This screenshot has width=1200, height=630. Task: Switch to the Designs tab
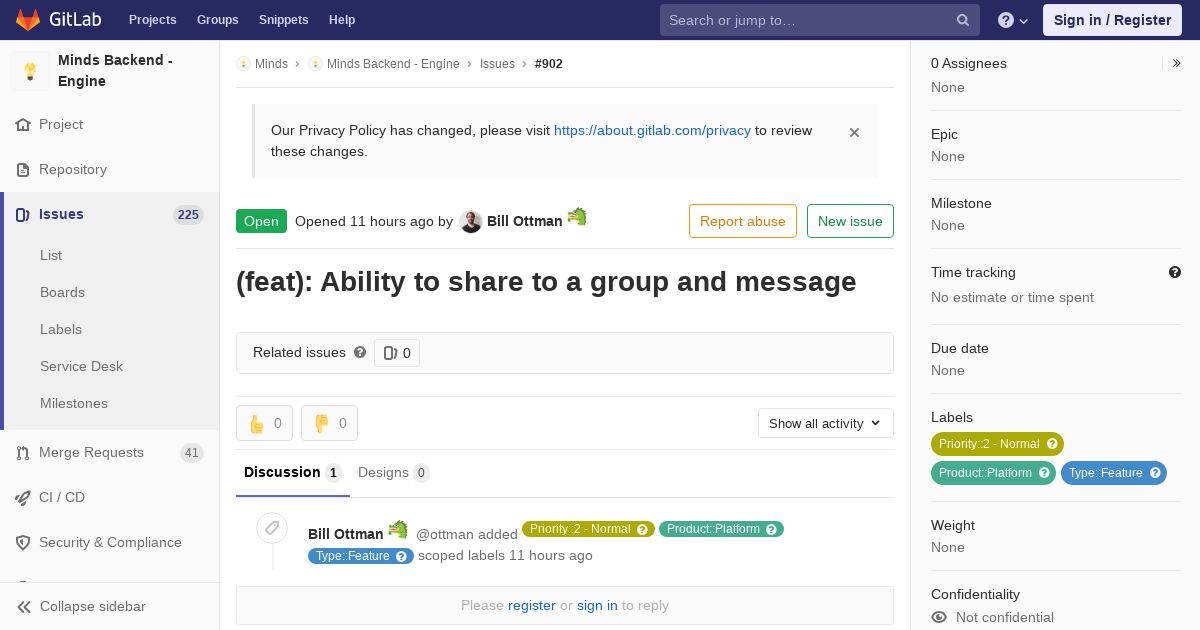tap(394, 472)
